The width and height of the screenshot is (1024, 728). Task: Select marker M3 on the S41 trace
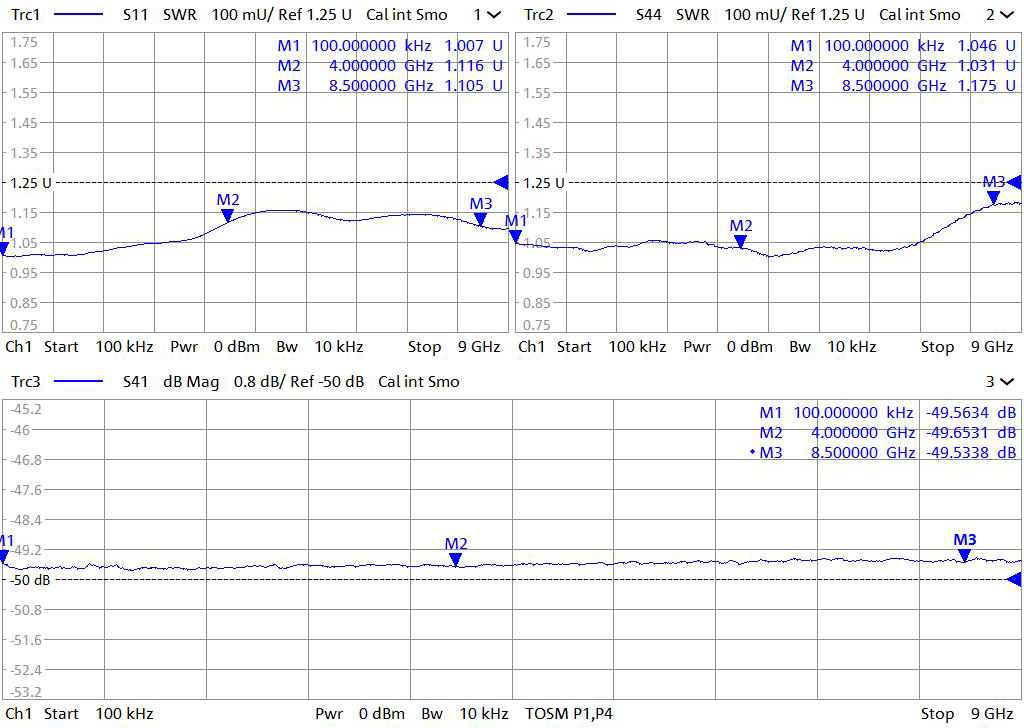(964, 554)
